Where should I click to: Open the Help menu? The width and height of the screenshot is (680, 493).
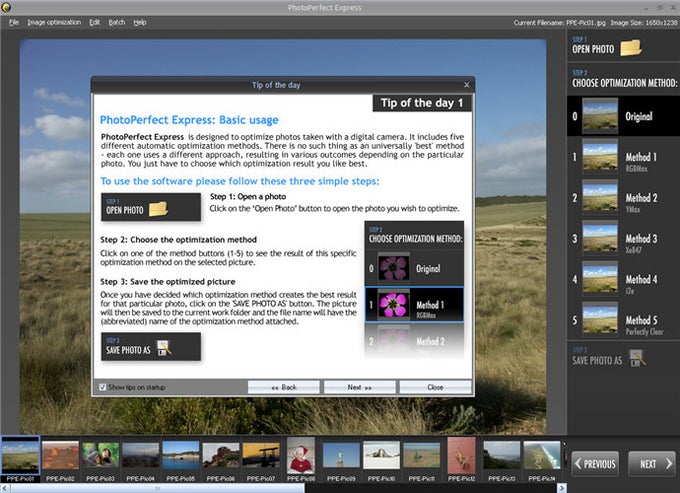click(x=140, y=23)
